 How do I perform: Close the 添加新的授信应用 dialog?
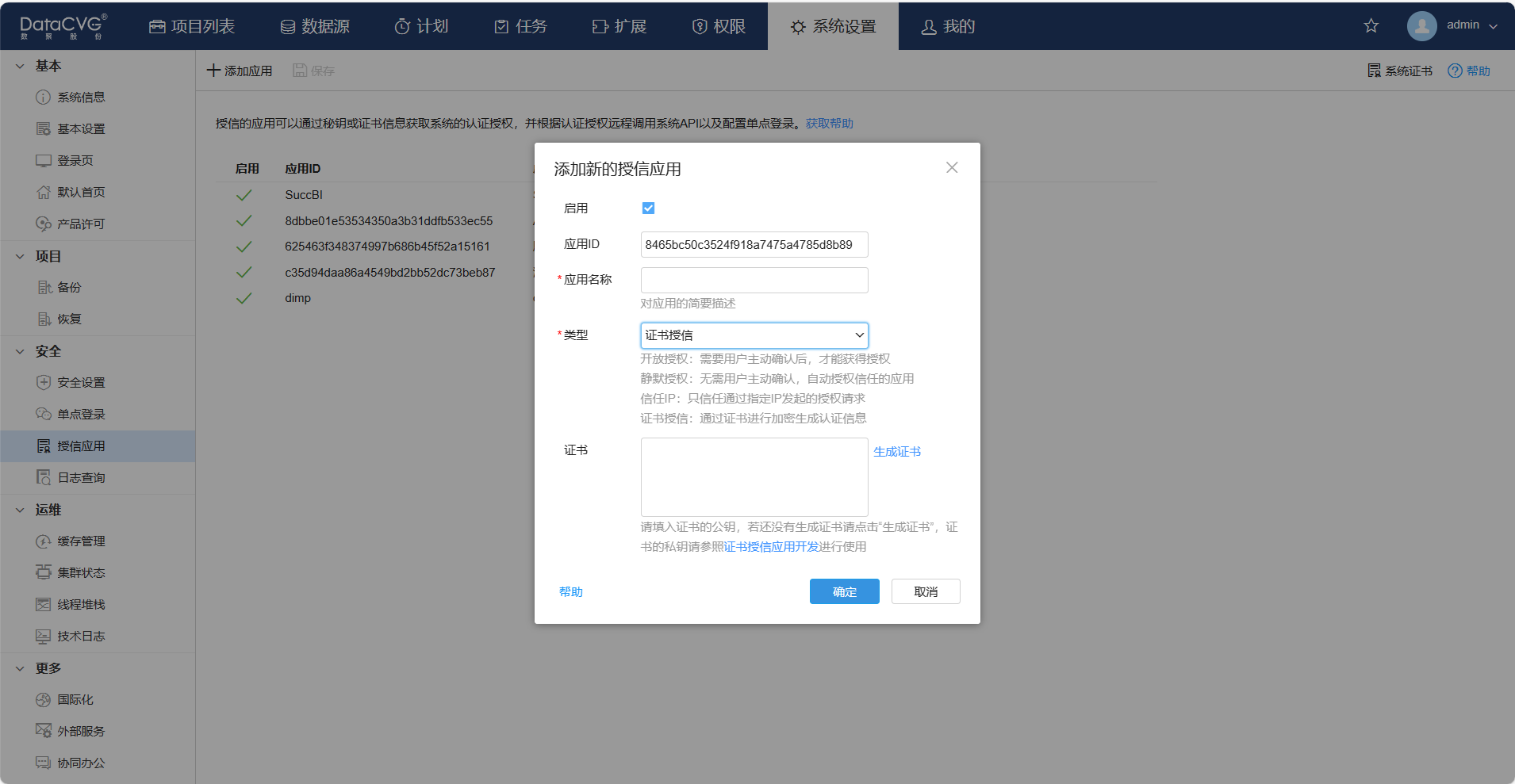[x=952, y=167]
